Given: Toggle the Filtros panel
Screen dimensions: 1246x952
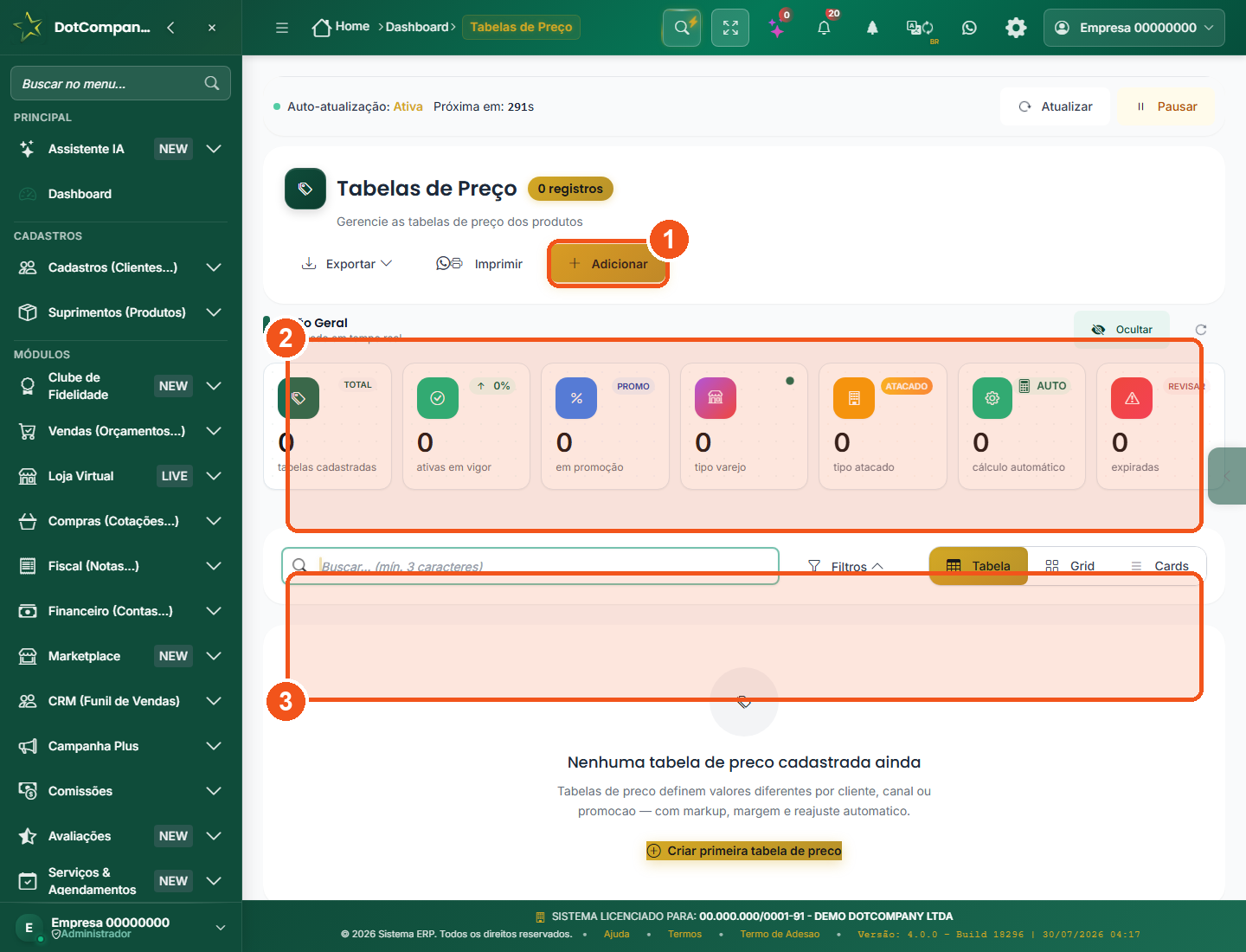Looking at the screenshot, I should click(x=845, y=567).
